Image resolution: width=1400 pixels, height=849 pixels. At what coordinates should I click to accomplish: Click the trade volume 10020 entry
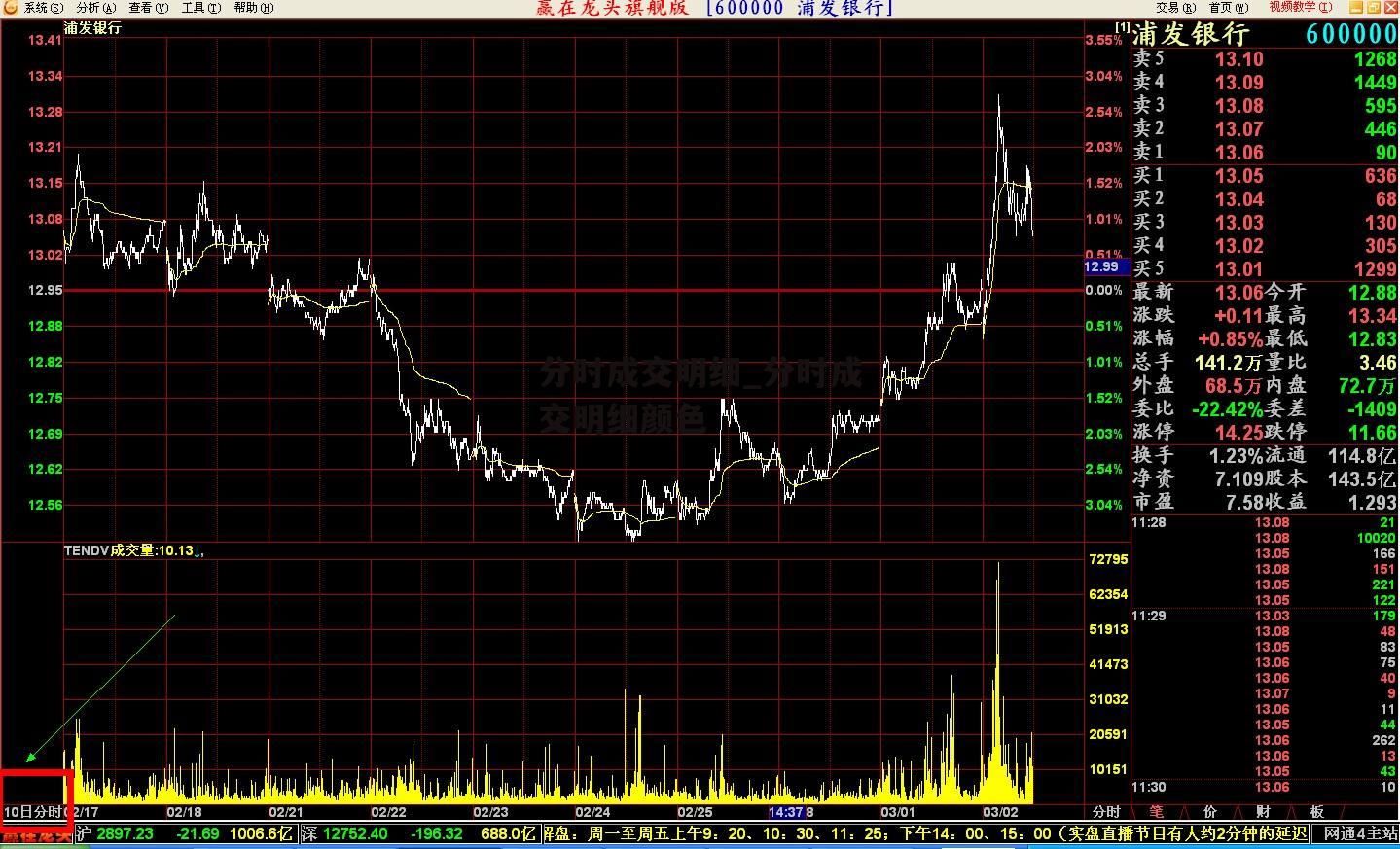point(1376,539)
